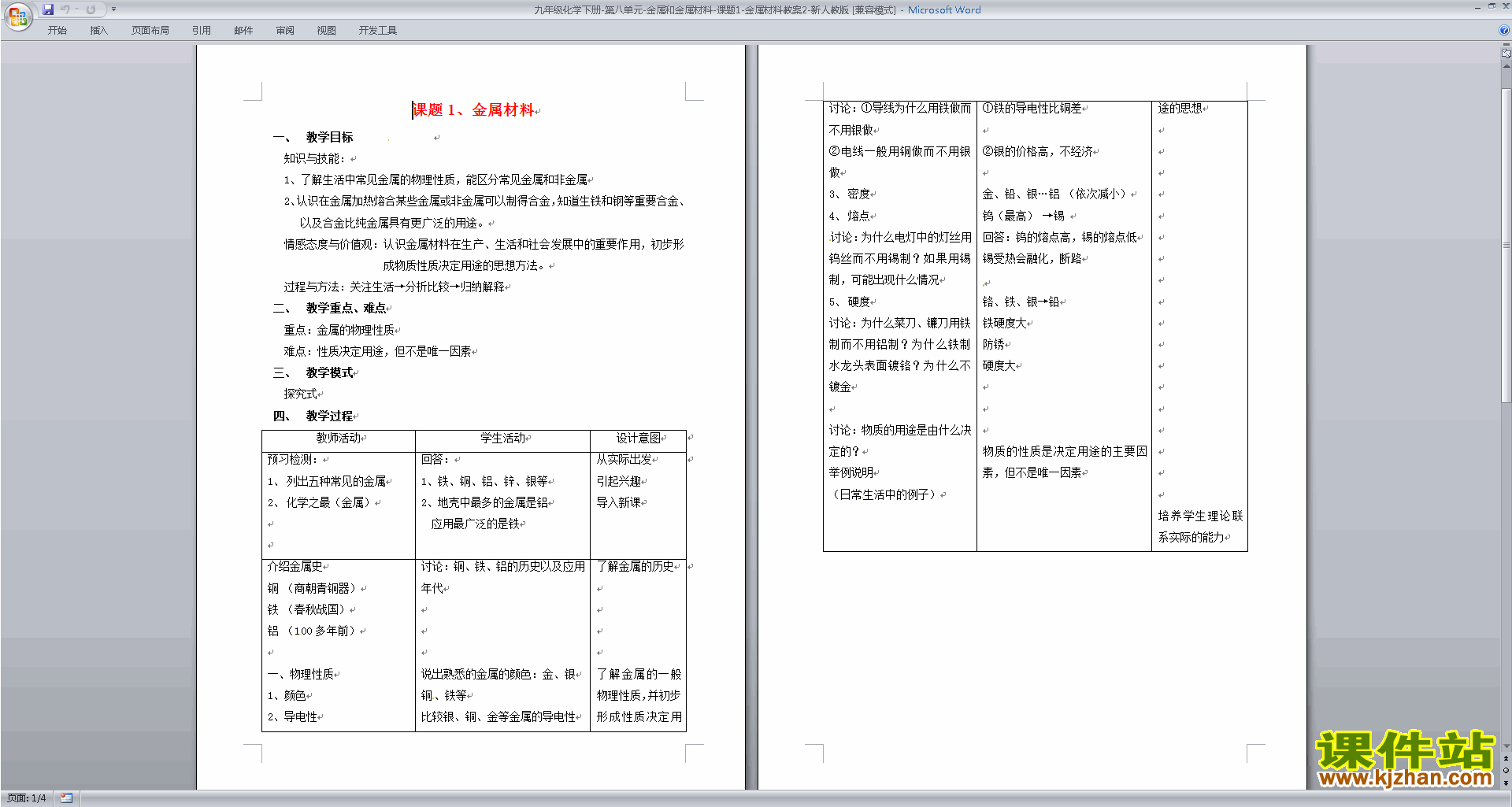
Task: Undo the last action
Action: (x=65, y=9)
